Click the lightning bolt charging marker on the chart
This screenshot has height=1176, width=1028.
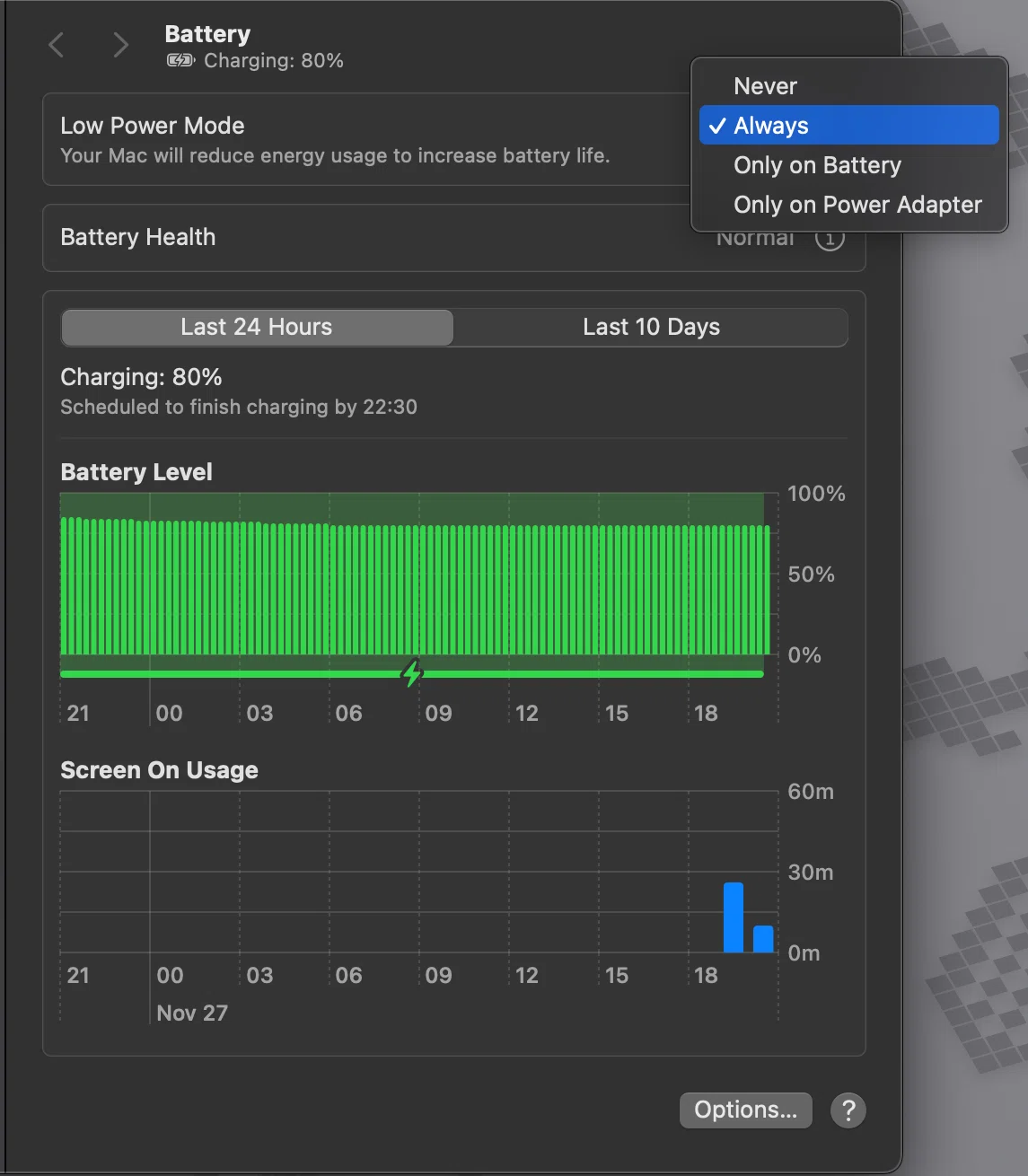click(x=412, y=672)
